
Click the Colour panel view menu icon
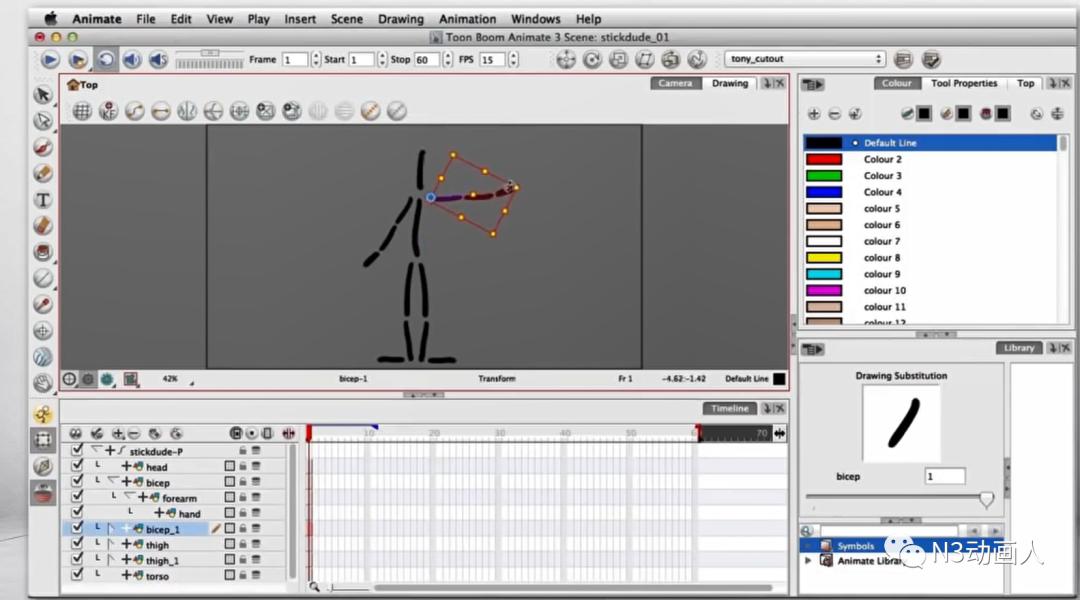[x=813, y=84]
